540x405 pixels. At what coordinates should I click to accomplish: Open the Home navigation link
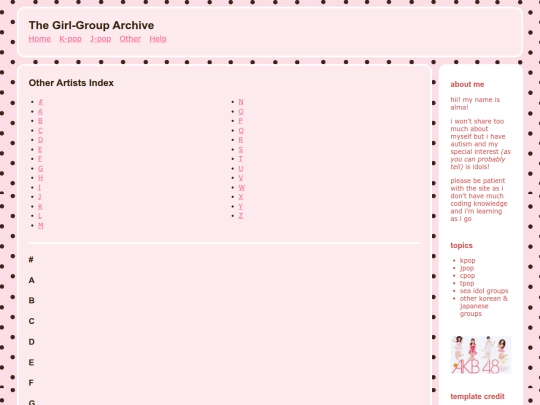click(x=40, y=39)
